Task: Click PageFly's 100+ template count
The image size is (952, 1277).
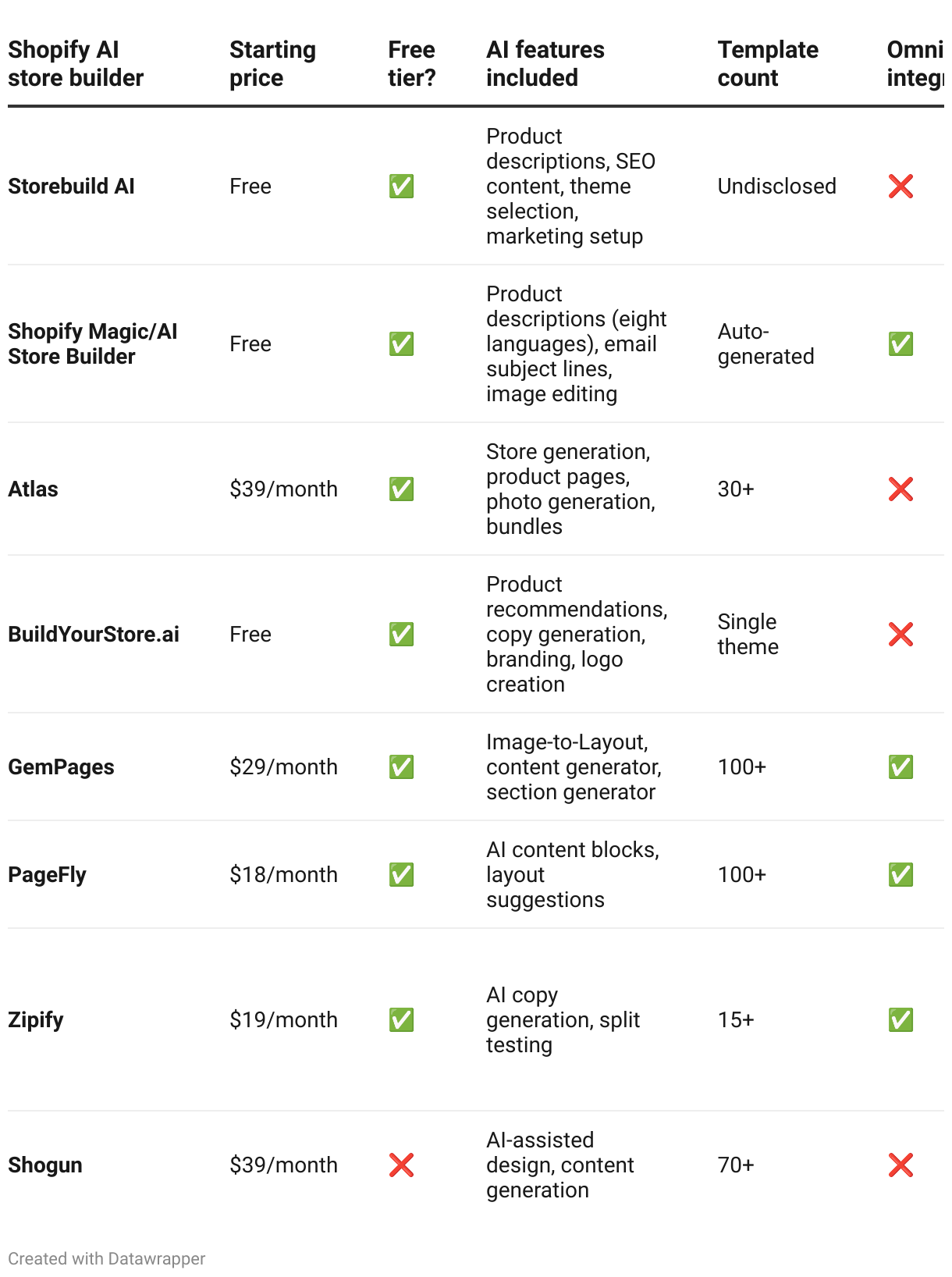Action: [x=741, y=875]
